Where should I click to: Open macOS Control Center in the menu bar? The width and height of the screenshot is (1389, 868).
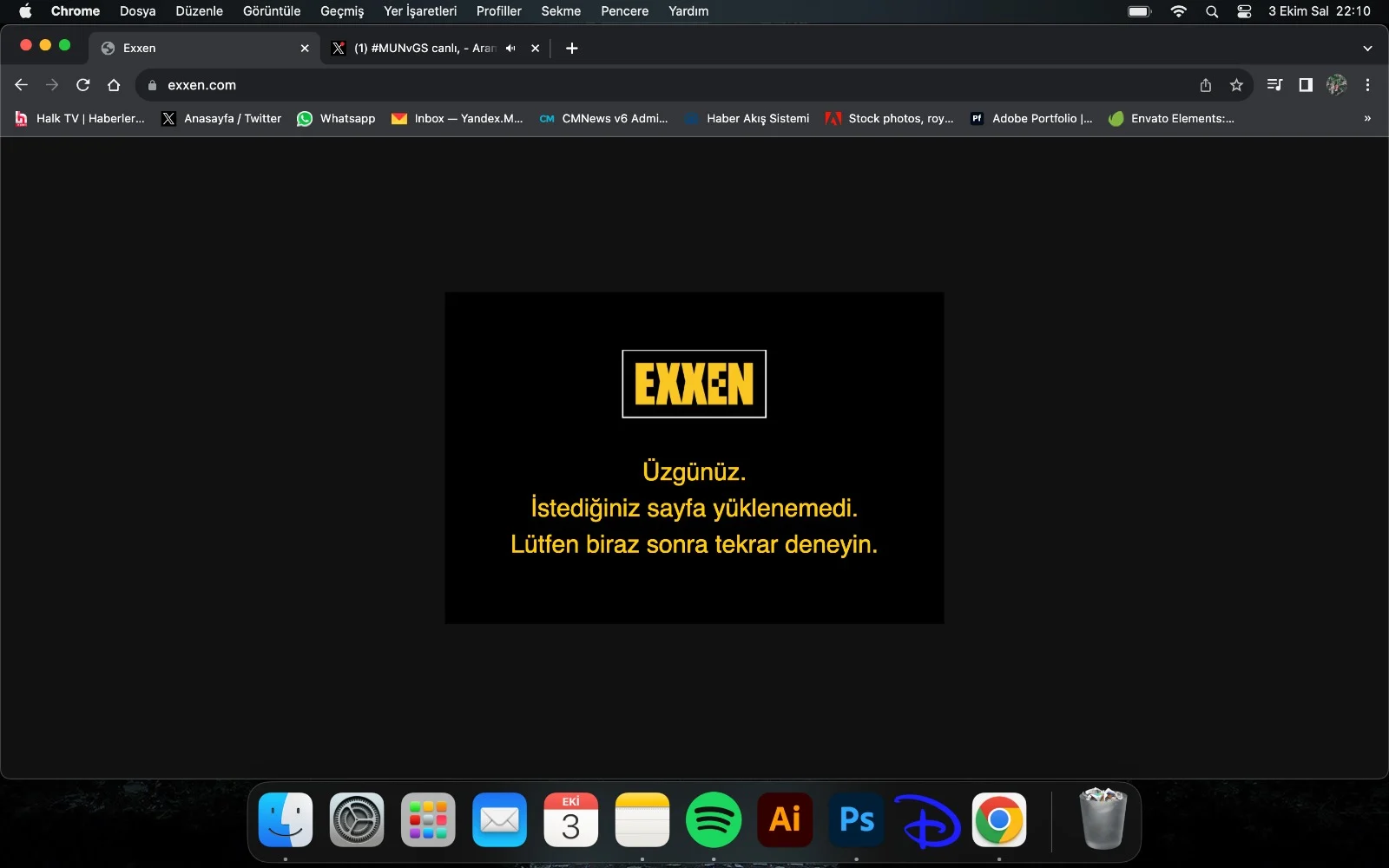coord(1244,11)
